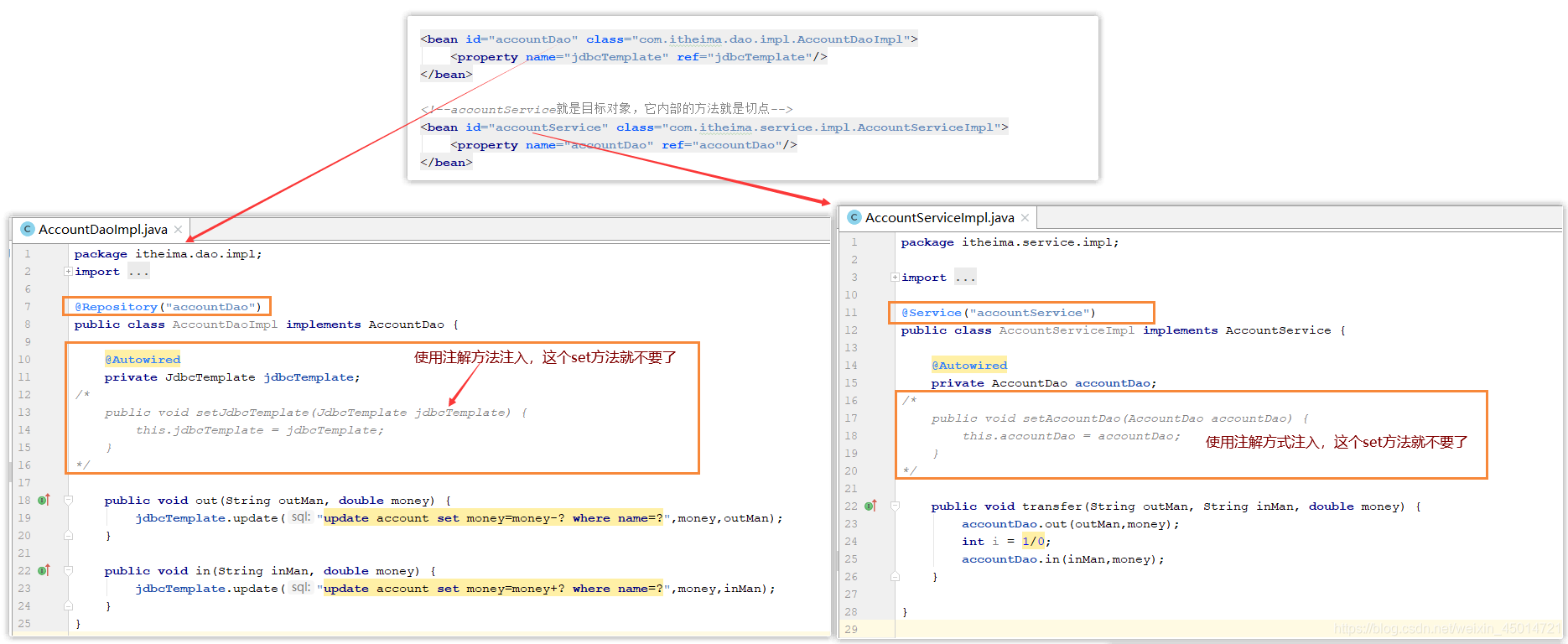Viewport: 1568px width, 644px height.
Task: Click the @Service("accountService") annotation
Action: coord(999,313)
